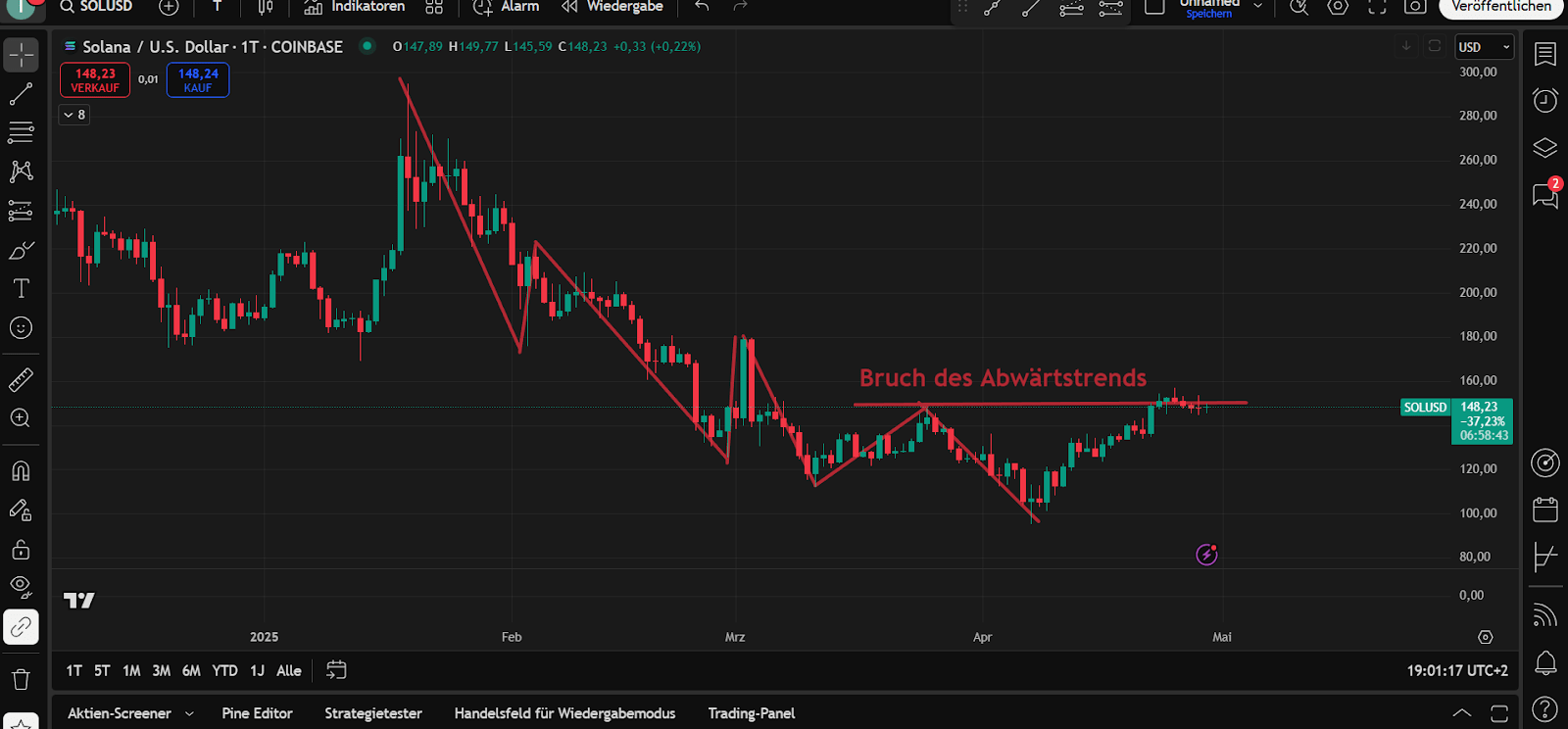This screenshot has height=729, width=1568.
Task: Toggle lock all drawing tools
Action: (21, 549)
